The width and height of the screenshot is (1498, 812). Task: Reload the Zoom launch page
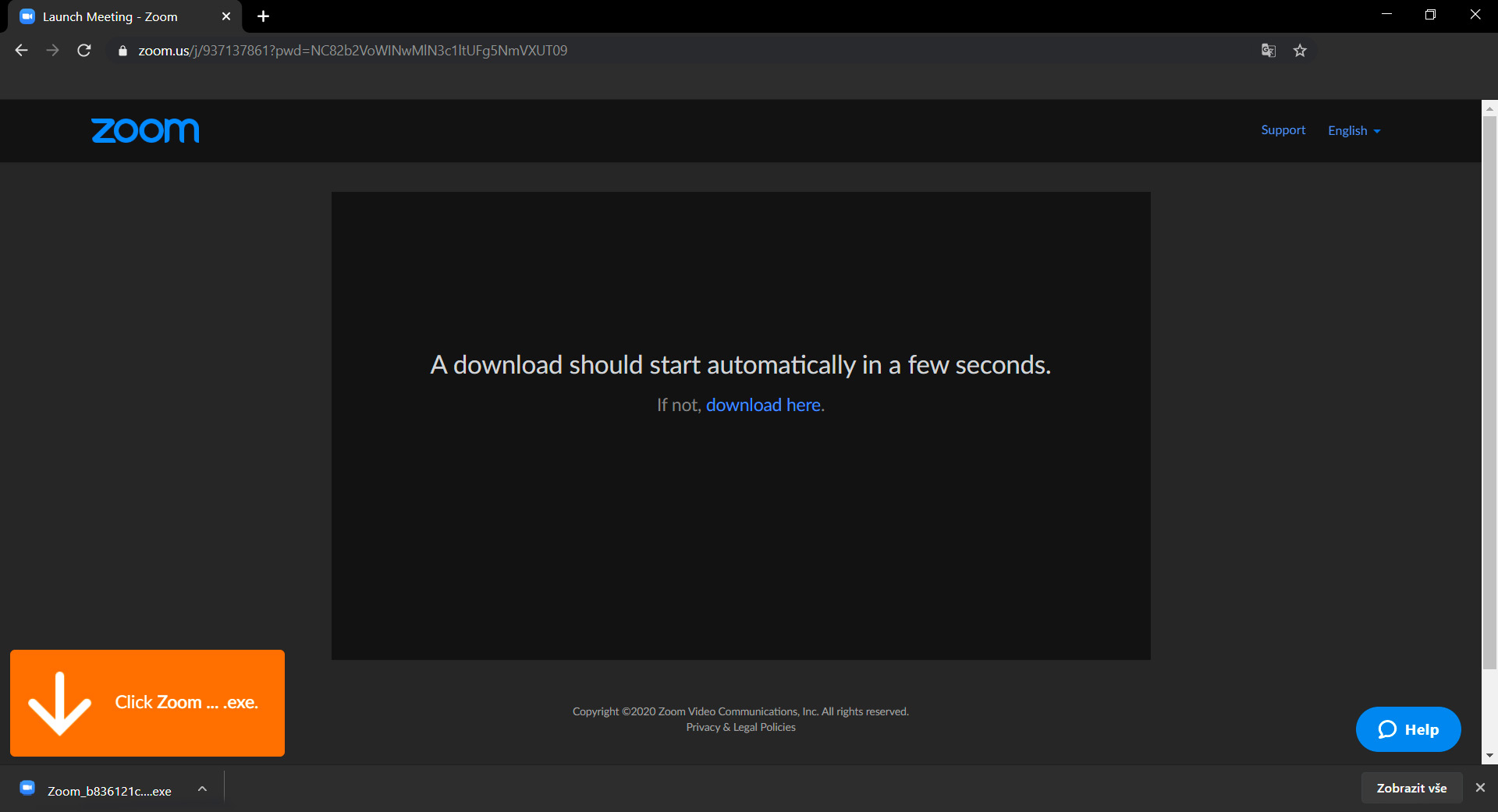click(84, 51)
